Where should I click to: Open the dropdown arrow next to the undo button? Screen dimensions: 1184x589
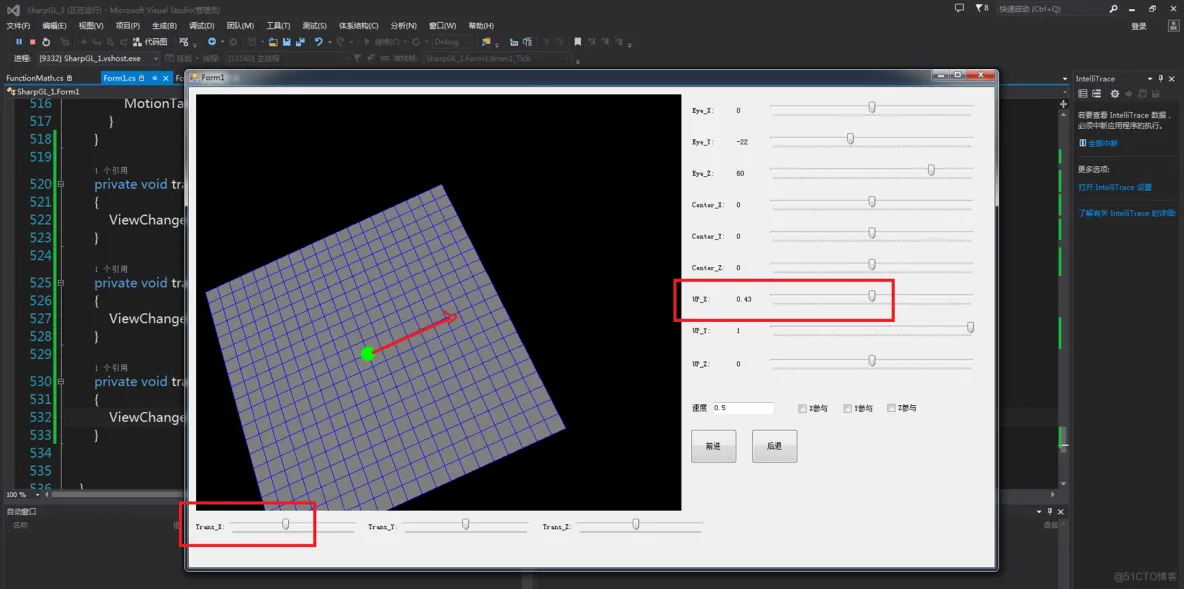pos(329,42)
